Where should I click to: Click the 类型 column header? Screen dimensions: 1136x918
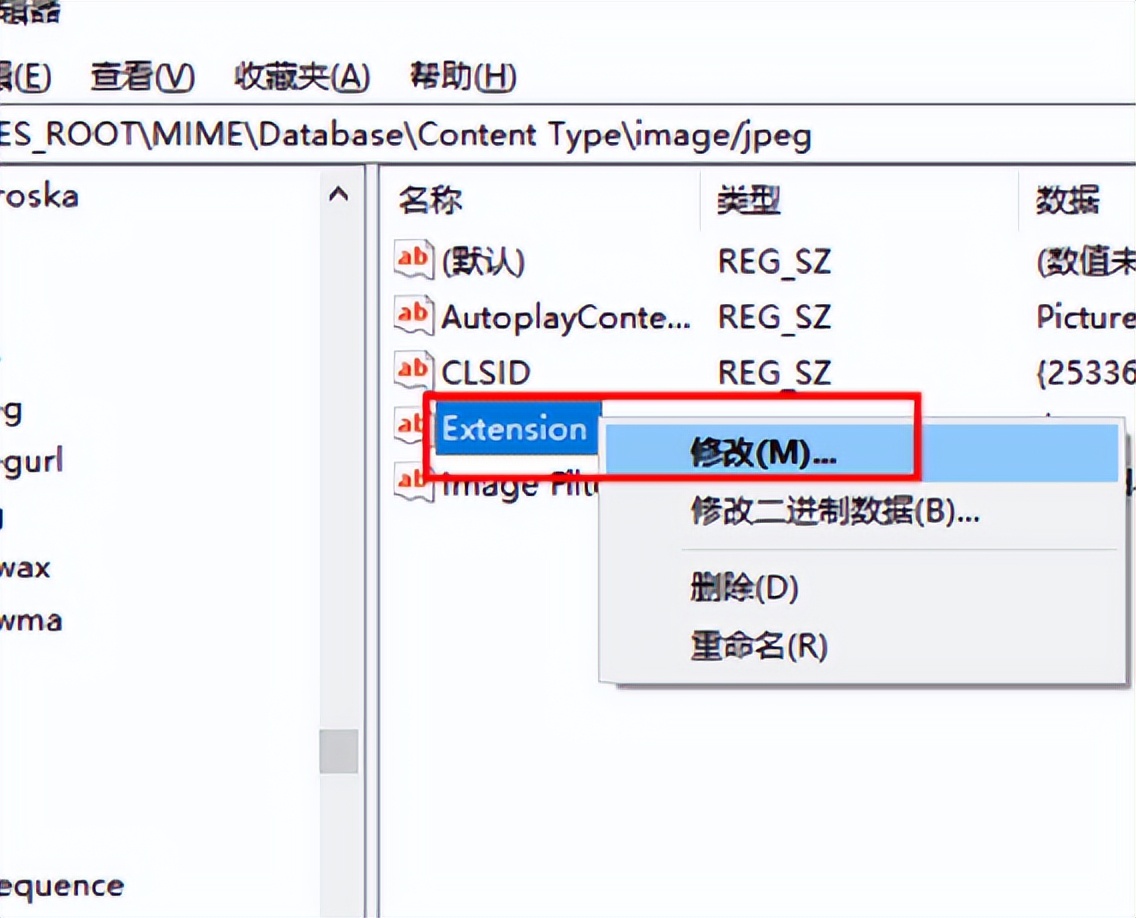click(x=748, y=200)
